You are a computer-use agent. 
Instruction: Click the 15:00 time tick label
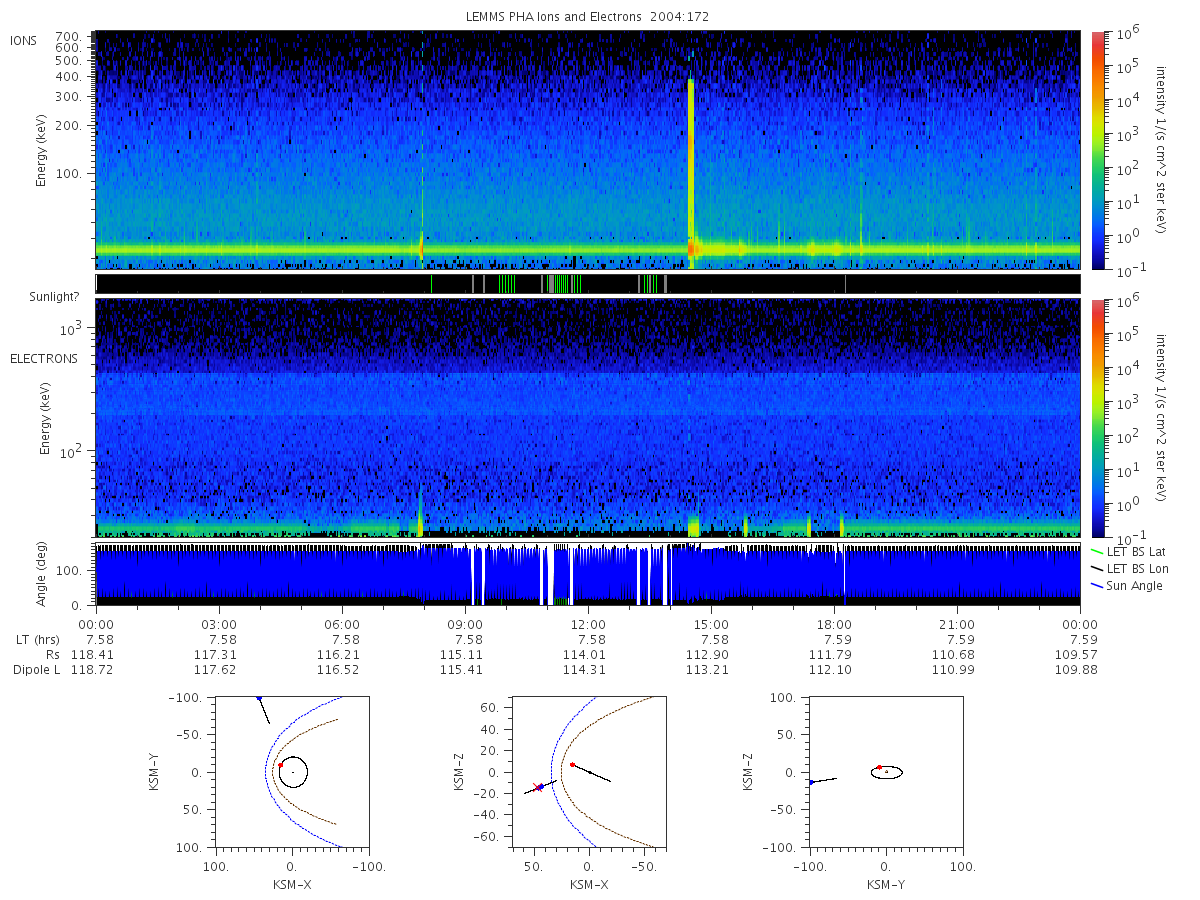[712, 624]
